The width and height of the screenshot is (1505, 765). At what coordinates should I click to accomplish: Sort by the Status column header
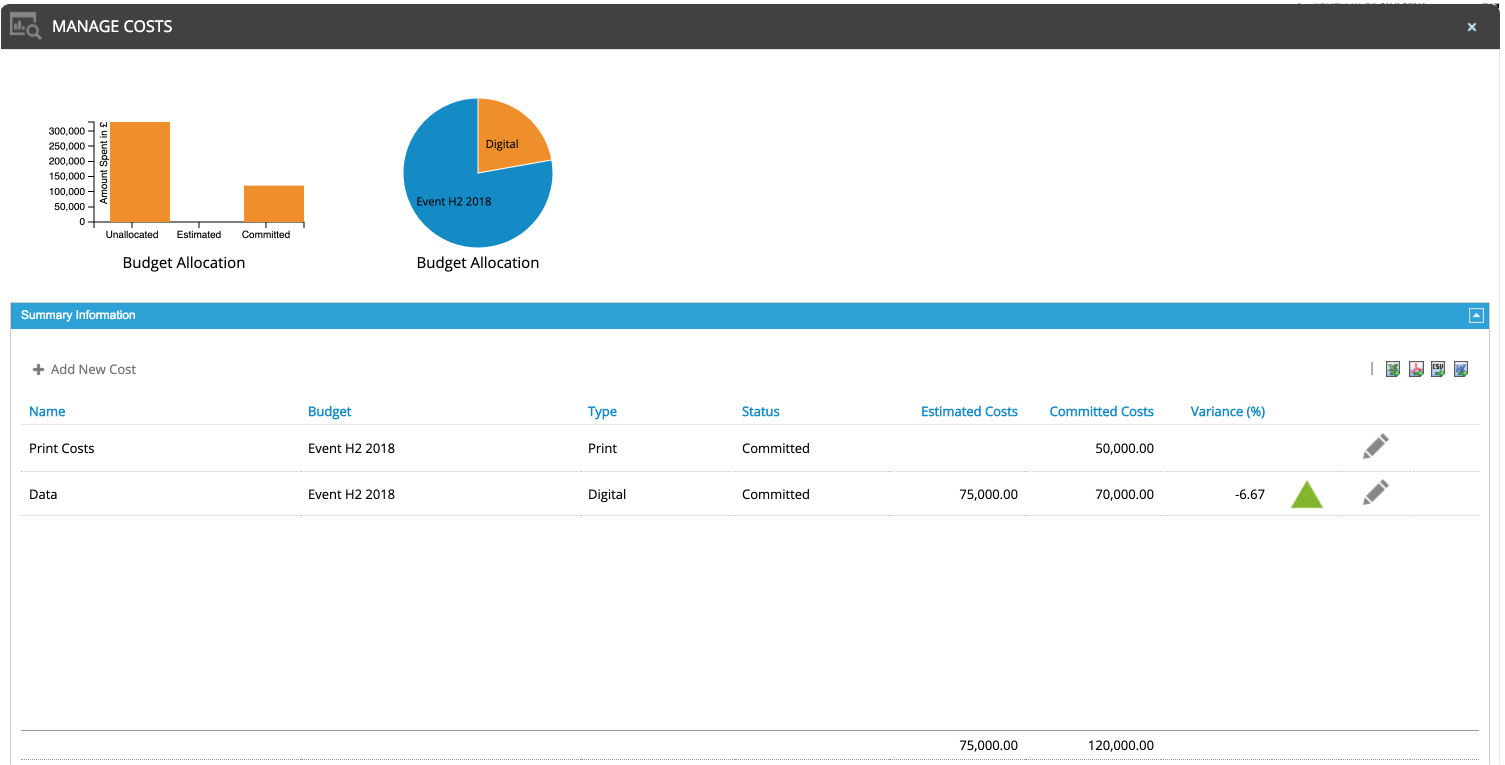(760, 411)
